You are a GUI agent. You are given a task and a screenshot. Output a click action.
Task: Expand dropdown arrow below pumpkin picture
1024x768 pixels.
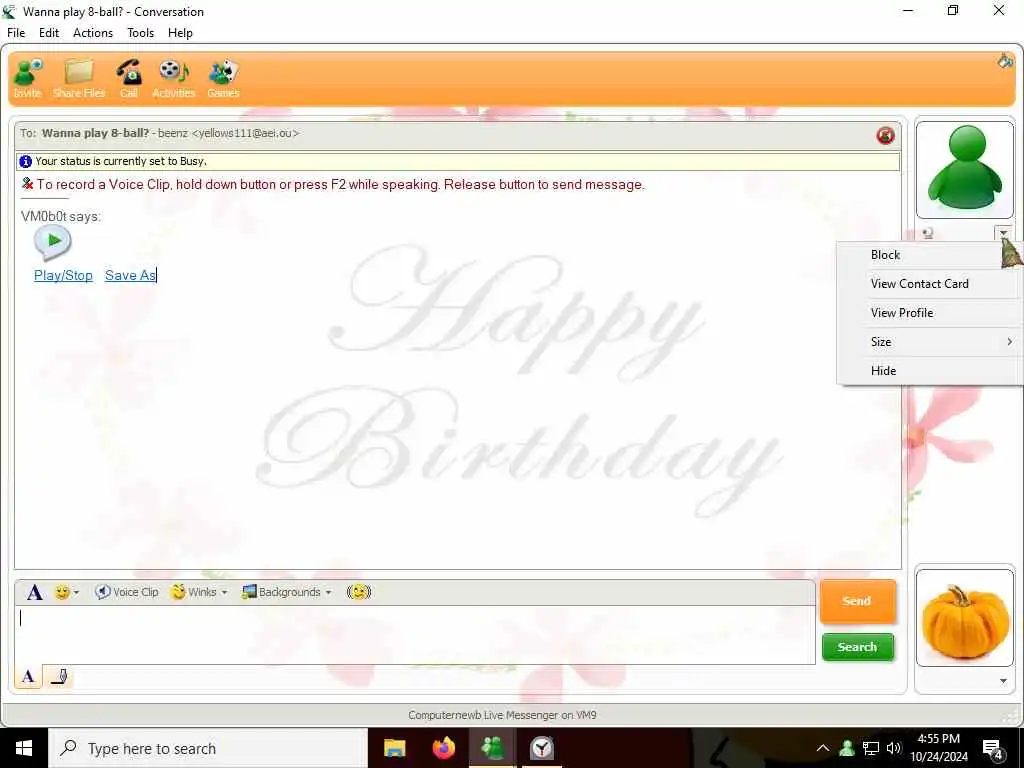[x=1003, y=682]
